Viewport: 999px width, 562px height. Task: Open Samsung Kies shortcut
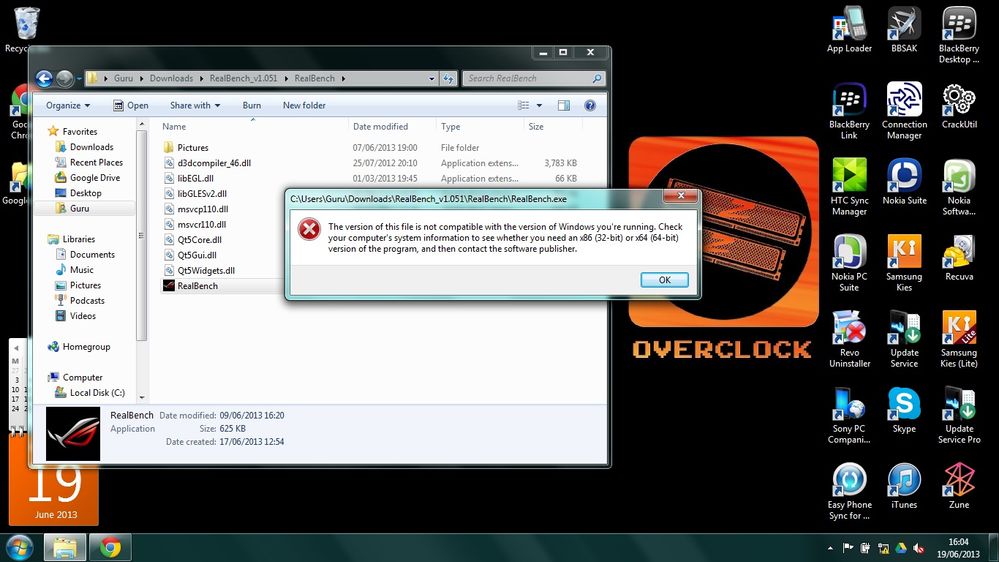click(904, 263)
